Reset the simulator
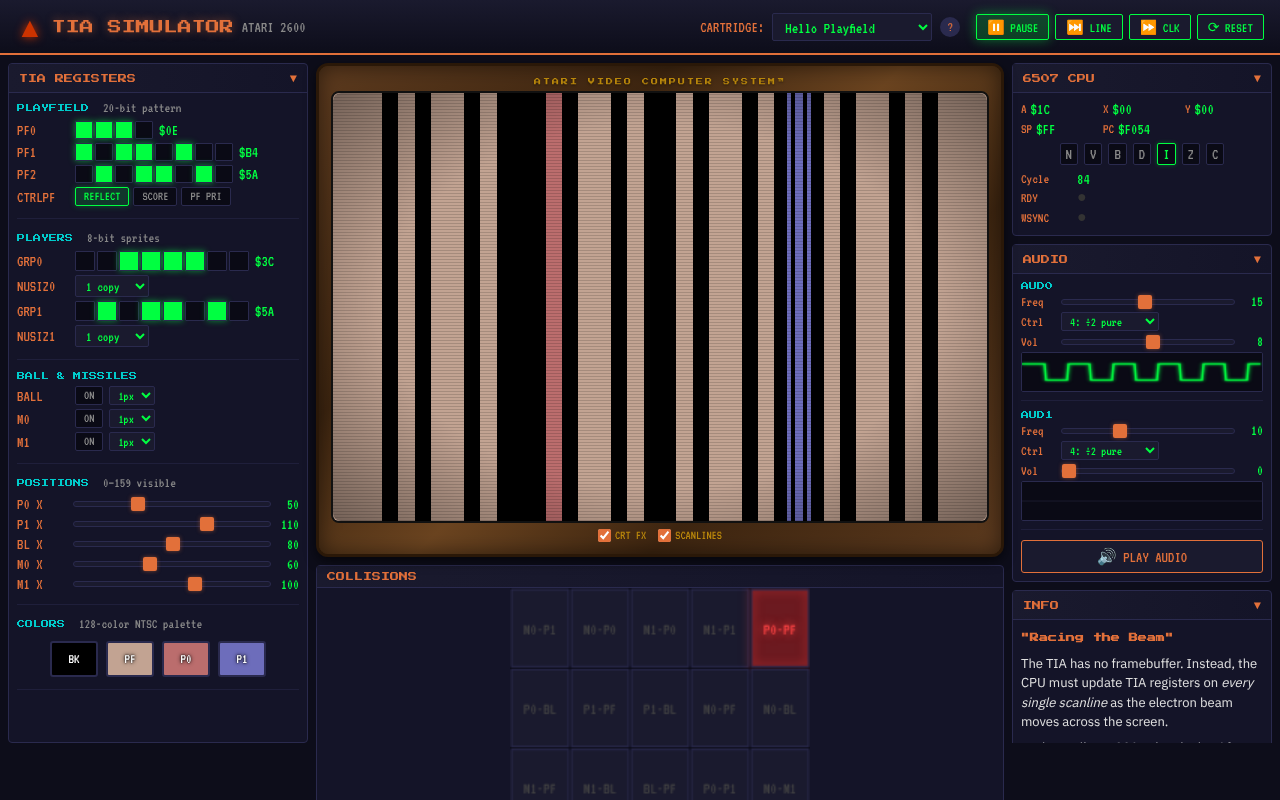The width and height of the screenshot is (1280, 800). (1230, 27)
